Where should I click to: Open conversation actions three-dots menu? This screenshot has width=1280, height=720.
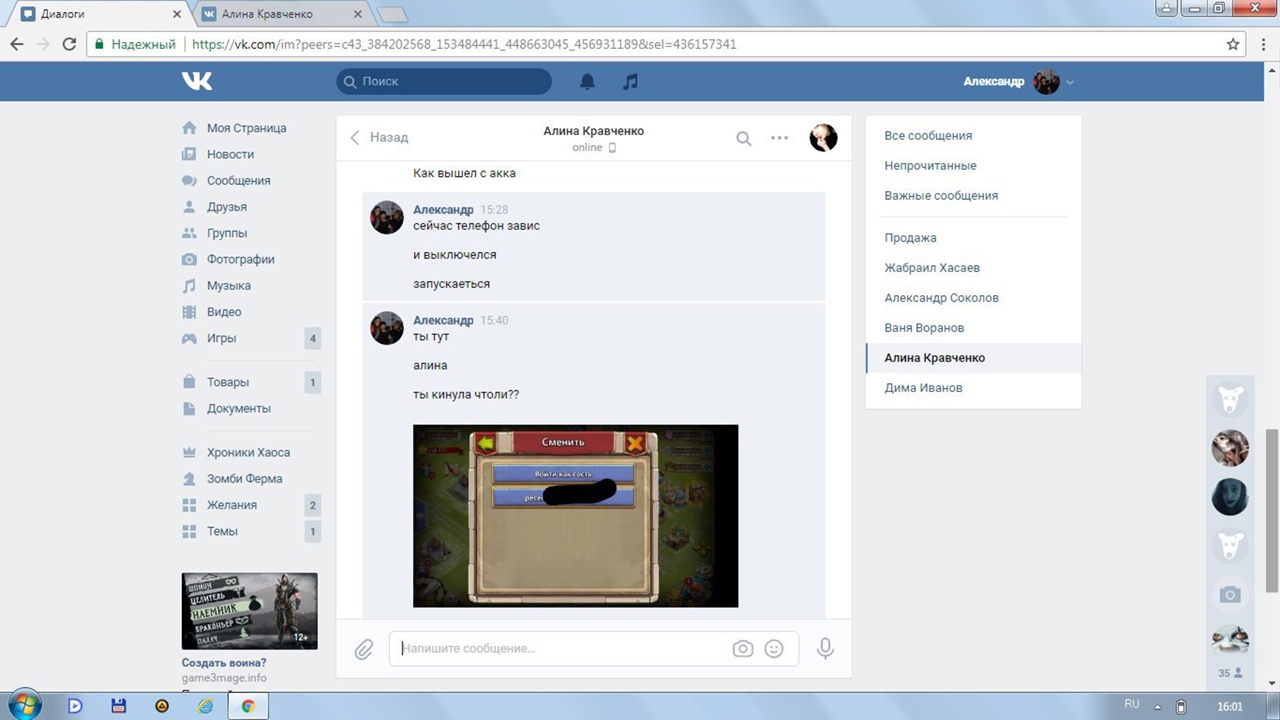click(779, 138)
